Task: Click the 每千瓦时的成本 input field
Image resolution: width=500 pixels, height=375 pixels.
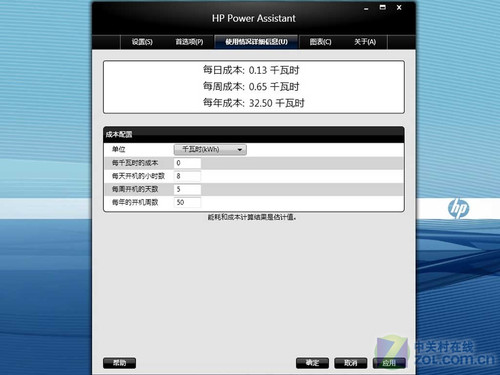Action: point(187,163)
